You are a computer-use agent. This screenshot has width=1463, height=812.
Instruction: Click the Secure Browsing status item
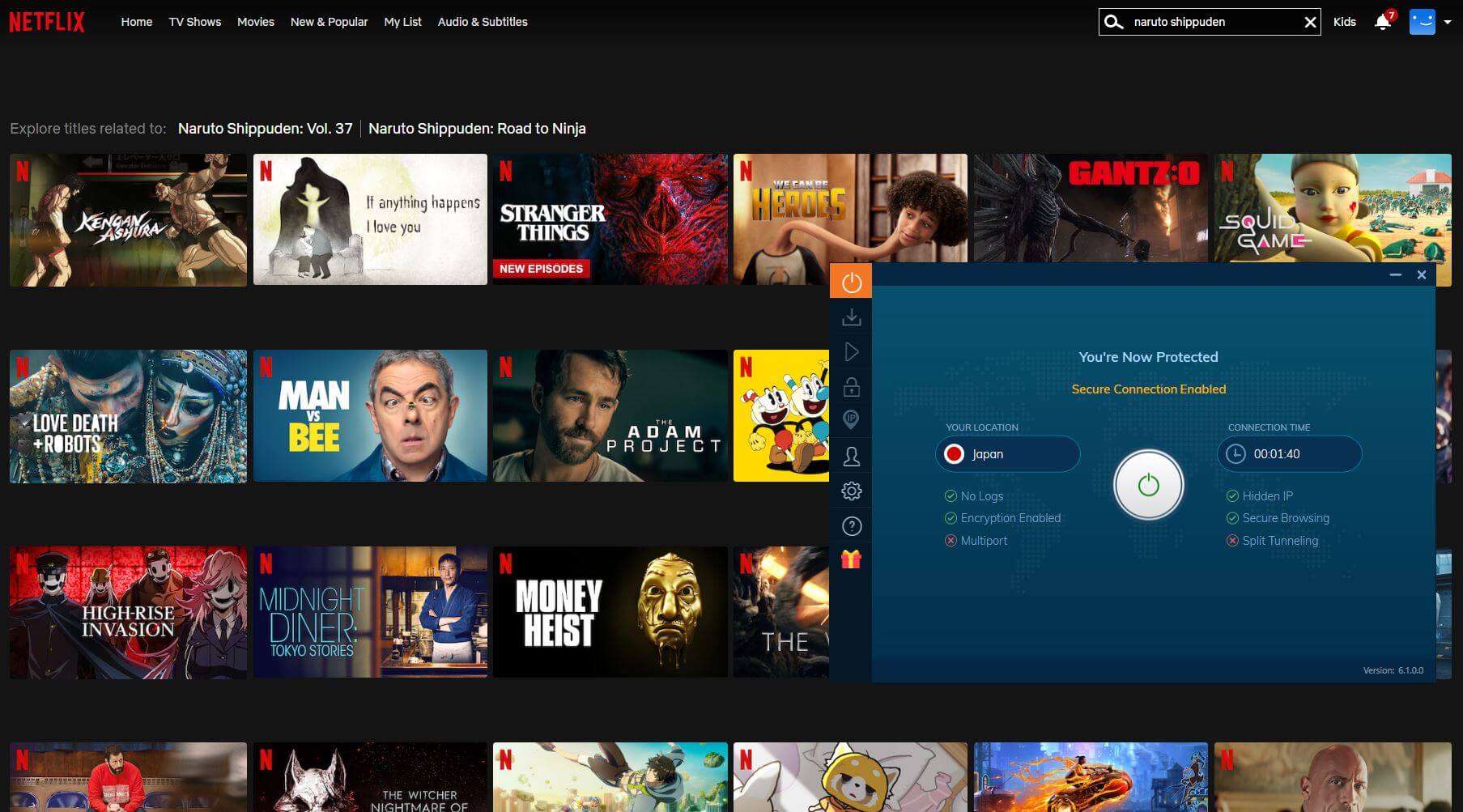click(1278, 518)
